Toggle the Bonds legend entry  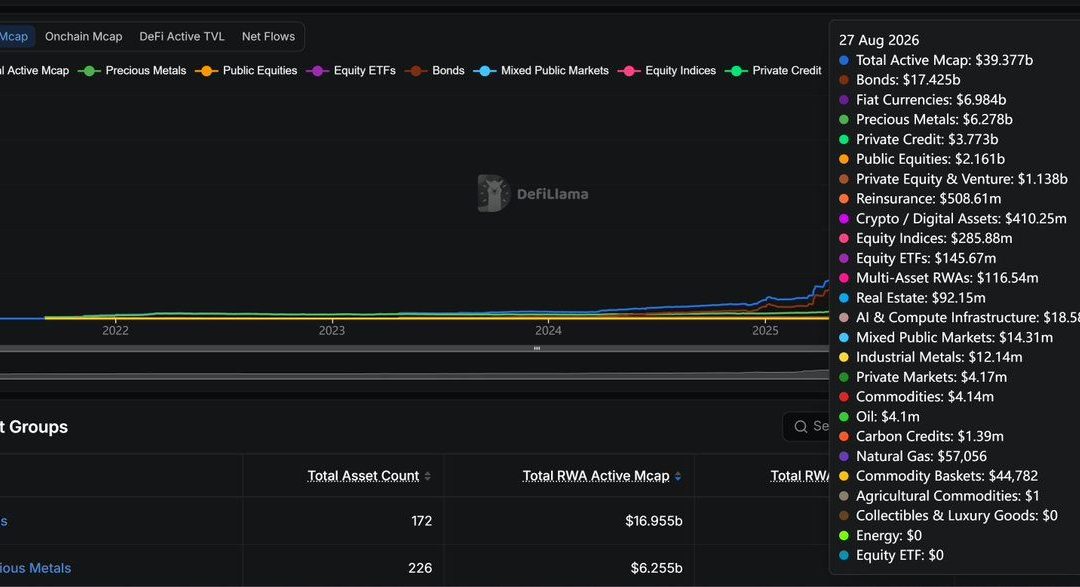[x=435, y=70]
